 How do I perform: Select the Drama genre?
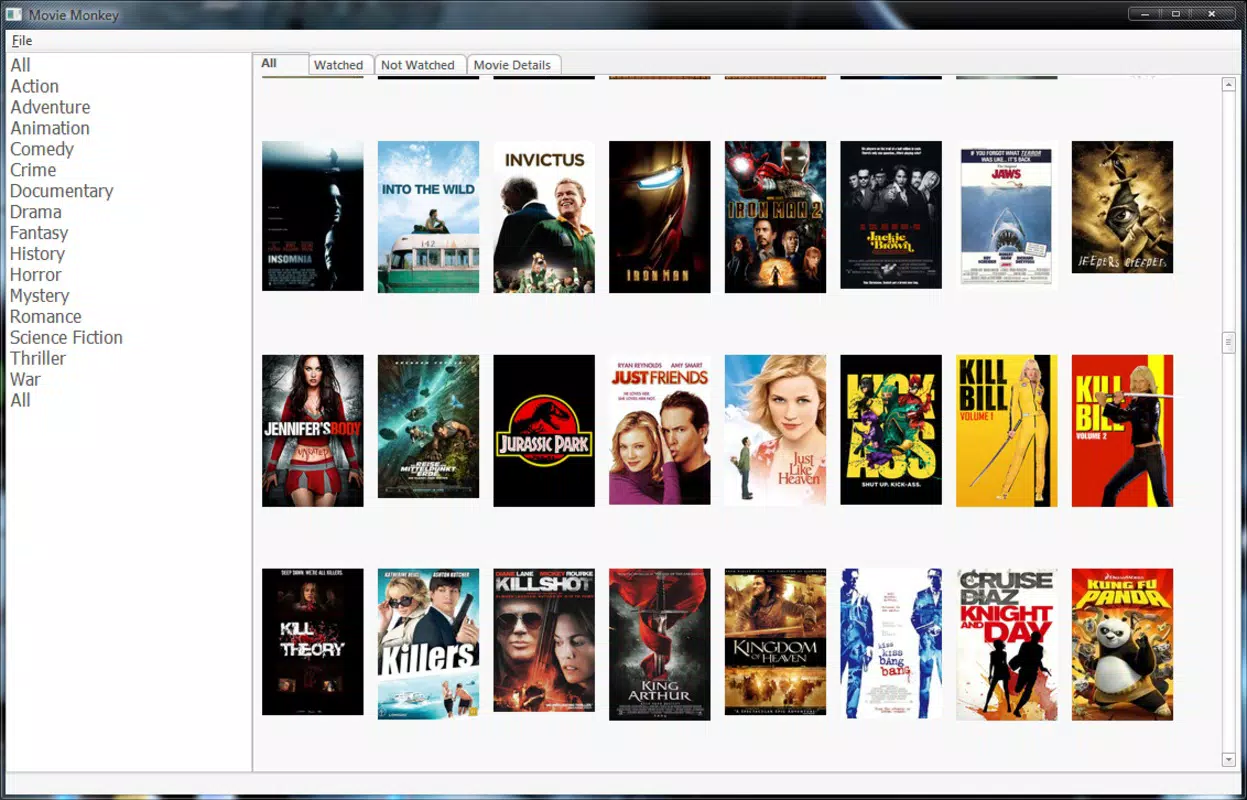coord(36,212)
